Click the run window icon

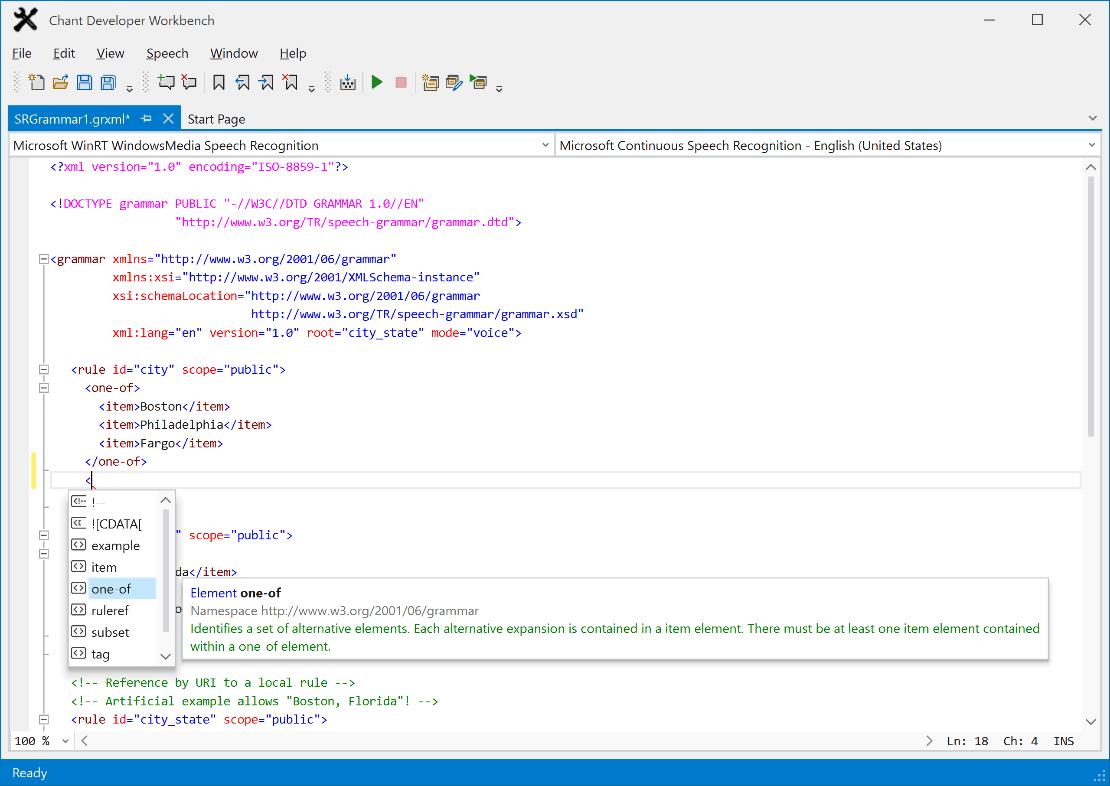click(x=479, y=82)
